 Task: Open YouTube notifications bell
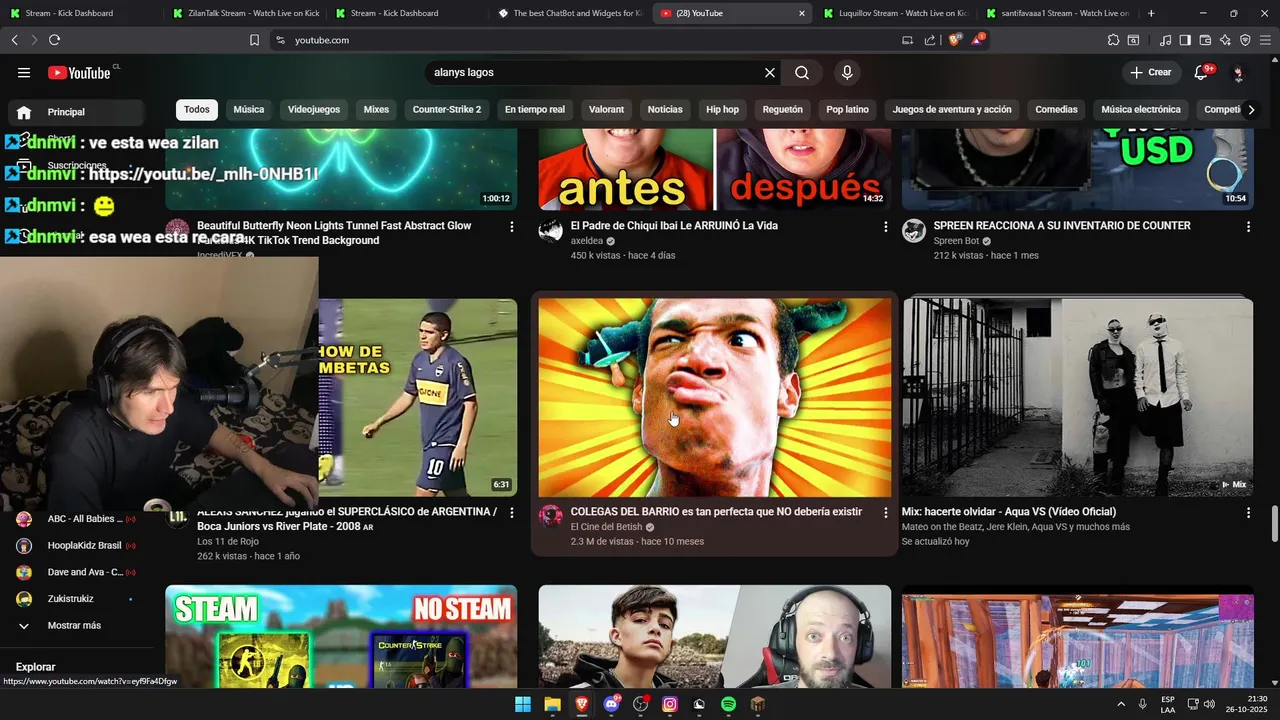1202,72
